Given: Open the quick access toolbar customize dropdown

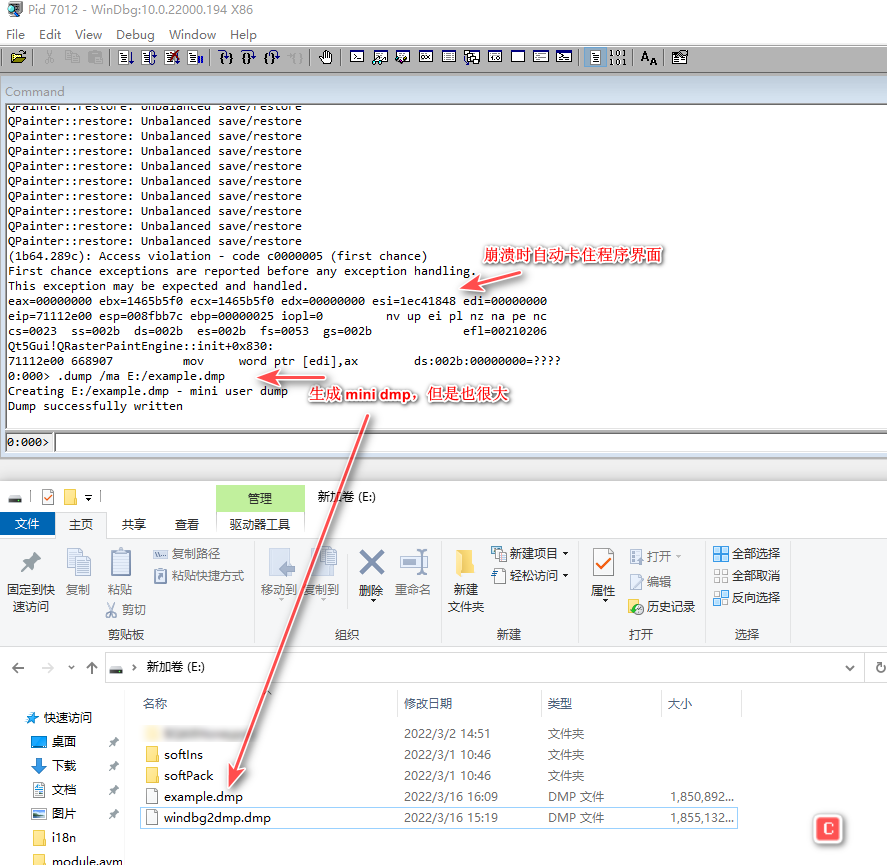Looking at the screenshot, I should pos(88,498).
